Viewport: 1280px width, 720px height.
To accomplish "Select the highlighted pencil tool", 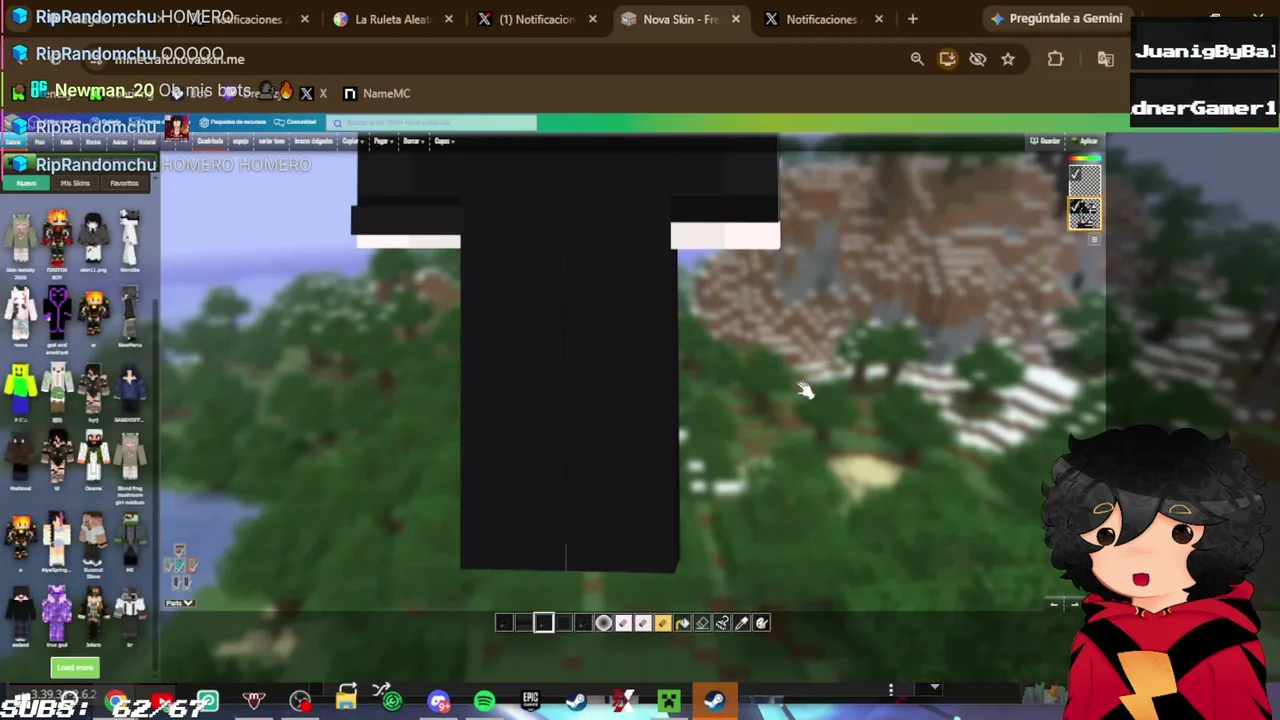I will point(543,623).
